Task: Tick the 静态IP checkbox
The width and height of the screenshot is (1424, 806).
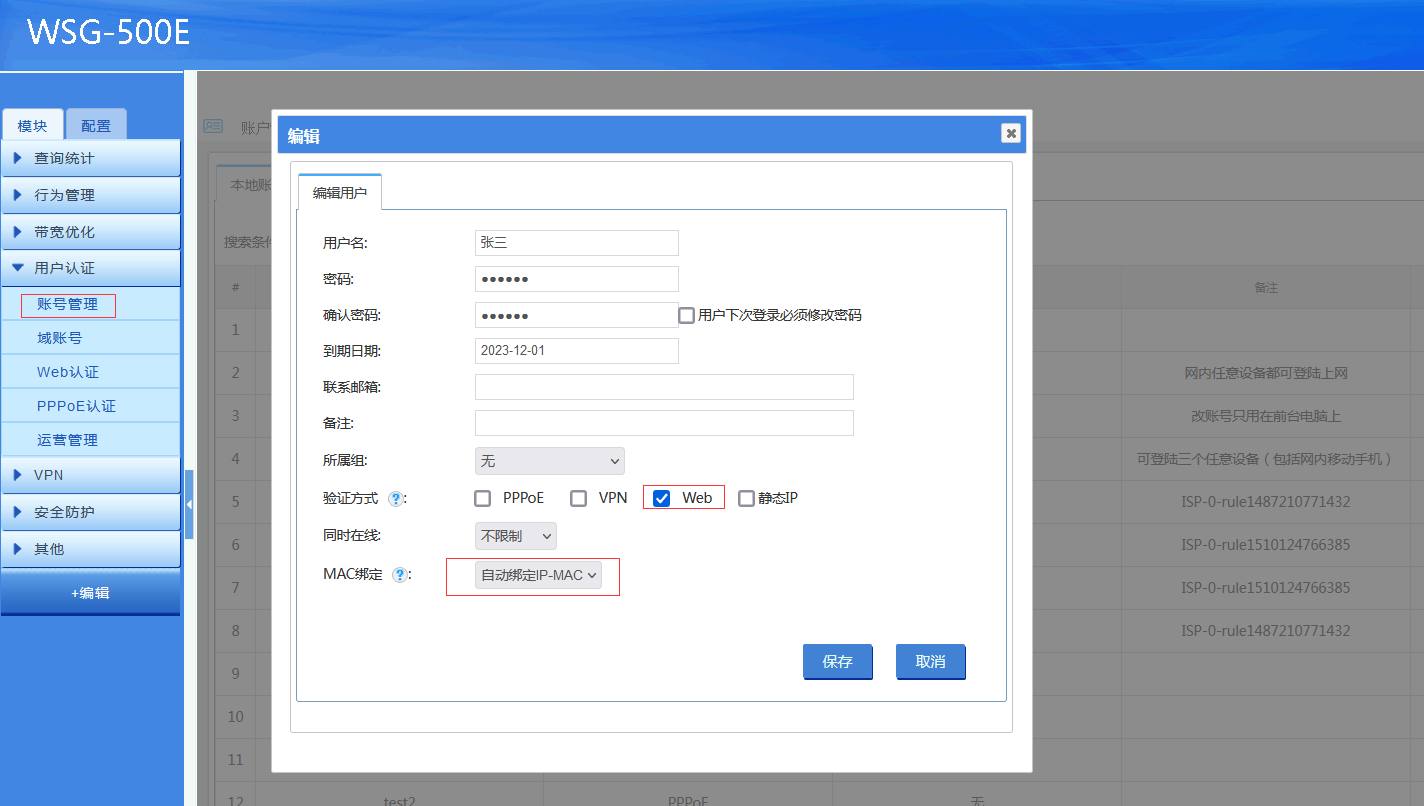Action: tap(746, 498)
